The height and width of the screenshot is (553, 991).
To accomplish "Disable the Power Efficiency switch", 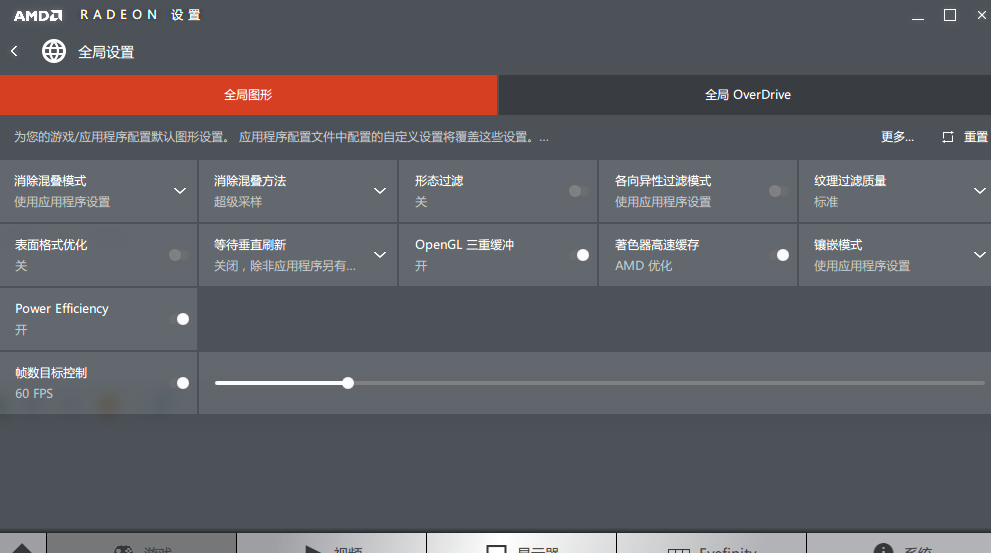I will [x=179, y=319].
